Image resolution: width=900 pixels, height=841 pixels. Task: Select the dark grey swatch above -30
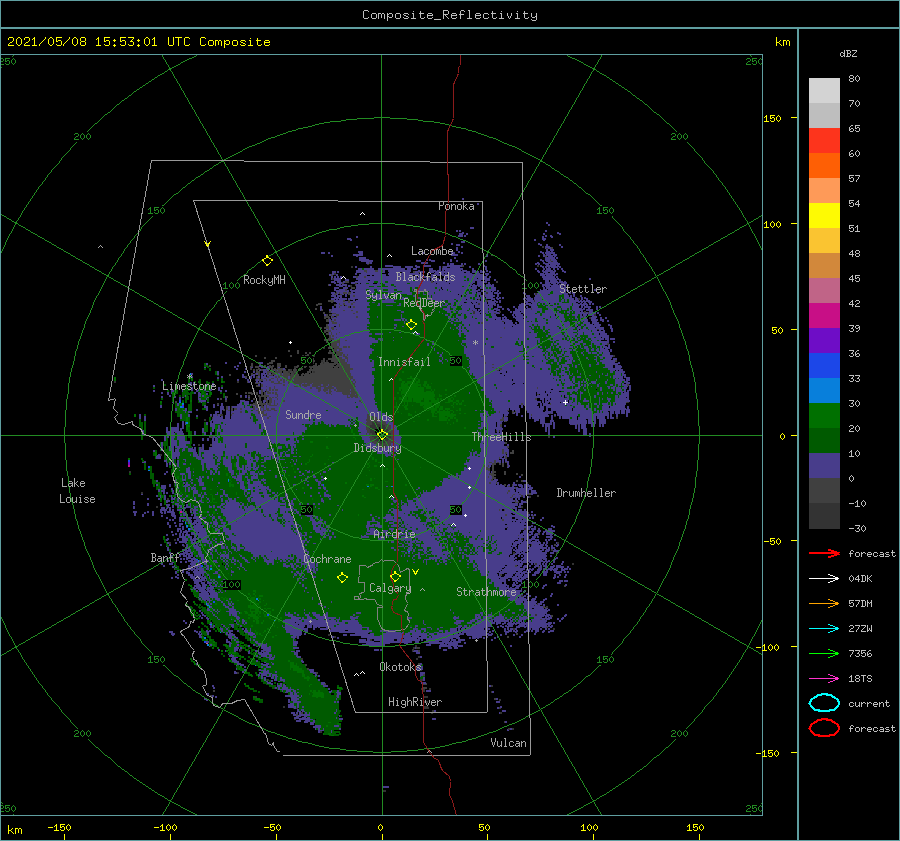point(824,516)
